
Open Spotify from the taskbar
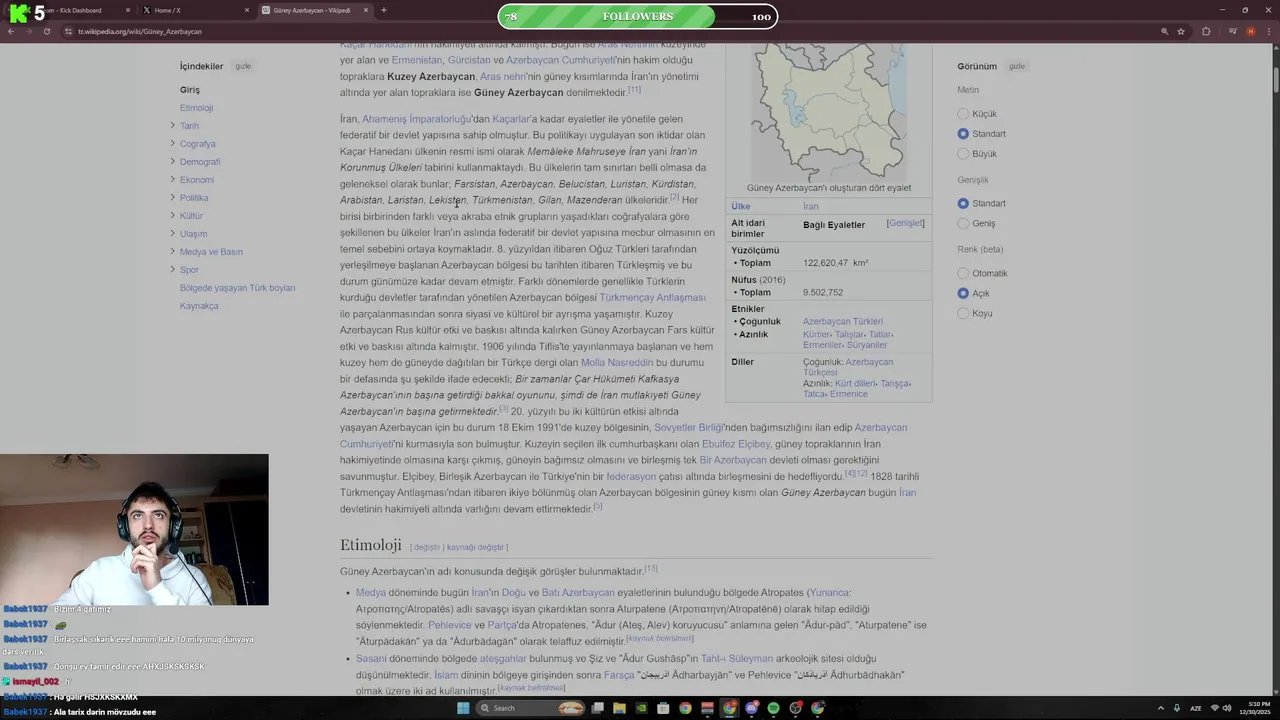coord(773,708)
